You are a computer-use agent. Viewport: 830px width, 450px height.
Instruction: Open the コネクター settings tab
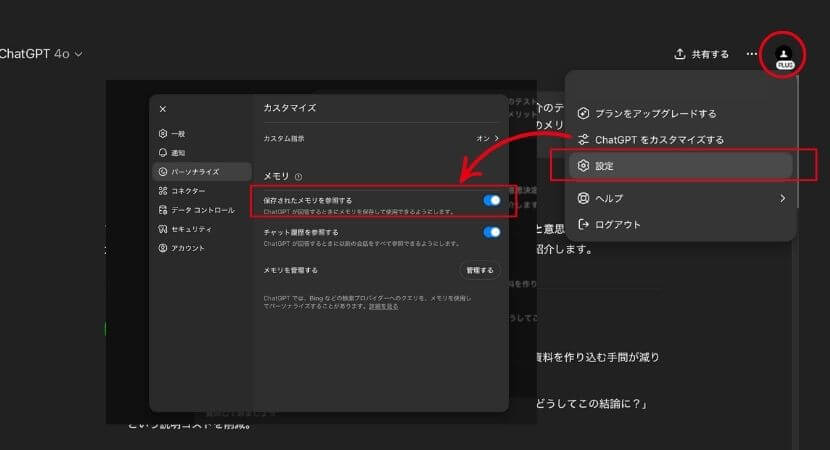click(202, 191)
